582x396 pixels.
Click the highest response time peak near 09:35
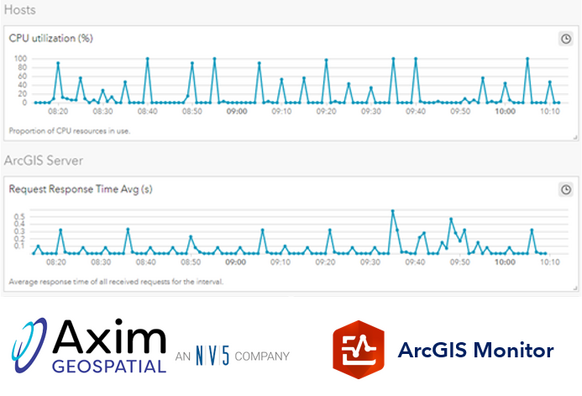[x=393, y=211]
